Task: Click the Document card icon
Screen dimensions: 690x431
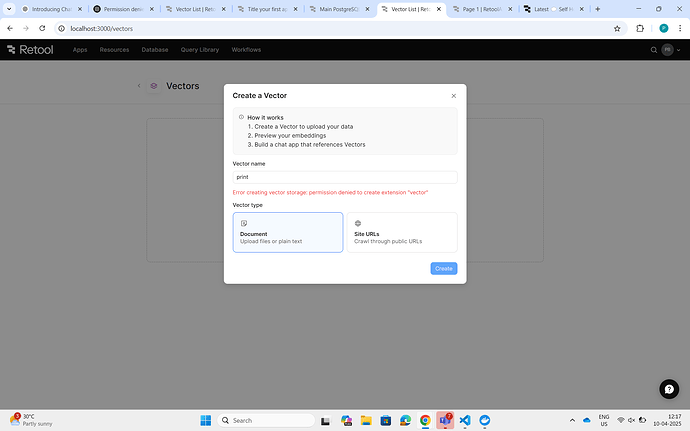Action: coord(244,223)
